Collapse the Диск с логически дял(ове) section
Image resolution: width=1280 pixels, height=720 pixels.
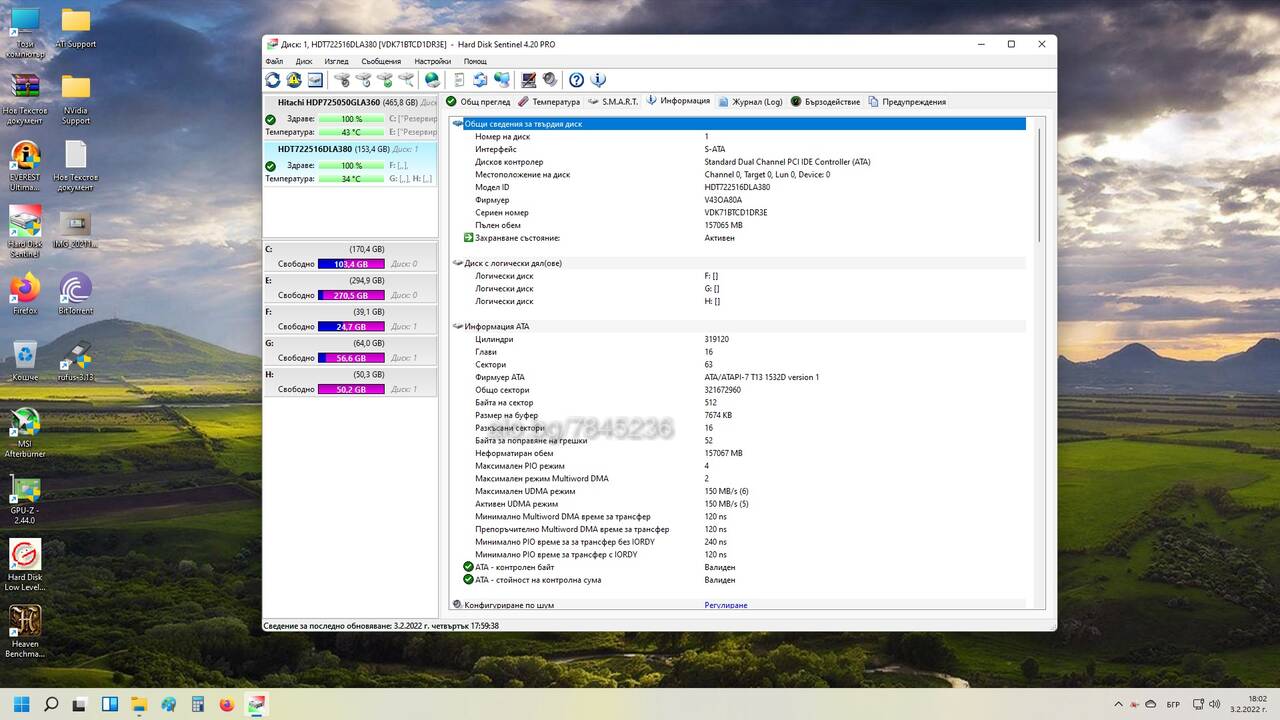[458, 263]
